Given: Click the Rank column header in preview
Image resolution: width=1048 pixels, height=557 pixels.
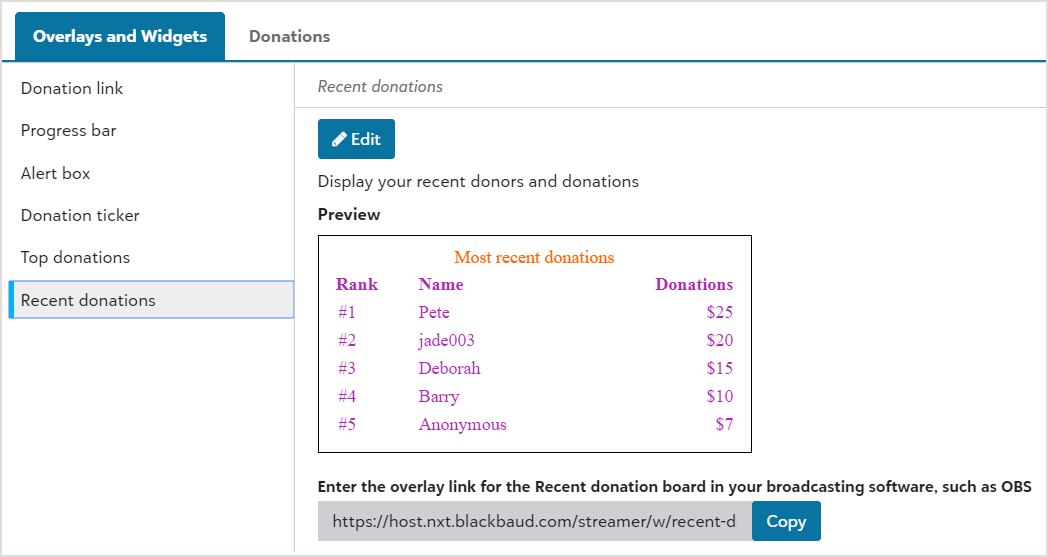Looking at the screenshot, I should [357, 284].
